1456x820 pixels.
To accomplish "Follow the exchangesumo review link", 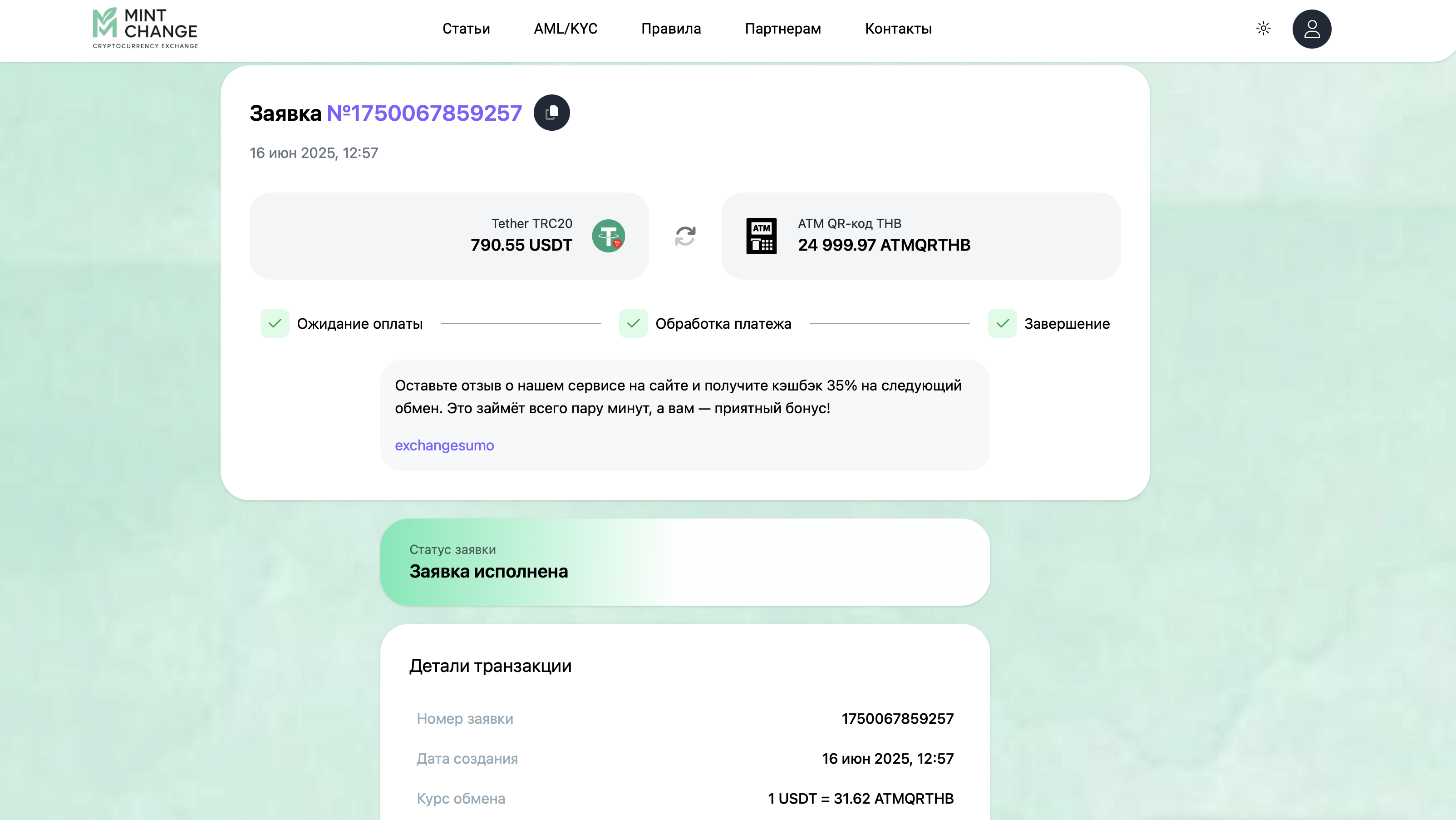I will click(x=444, y=445).
